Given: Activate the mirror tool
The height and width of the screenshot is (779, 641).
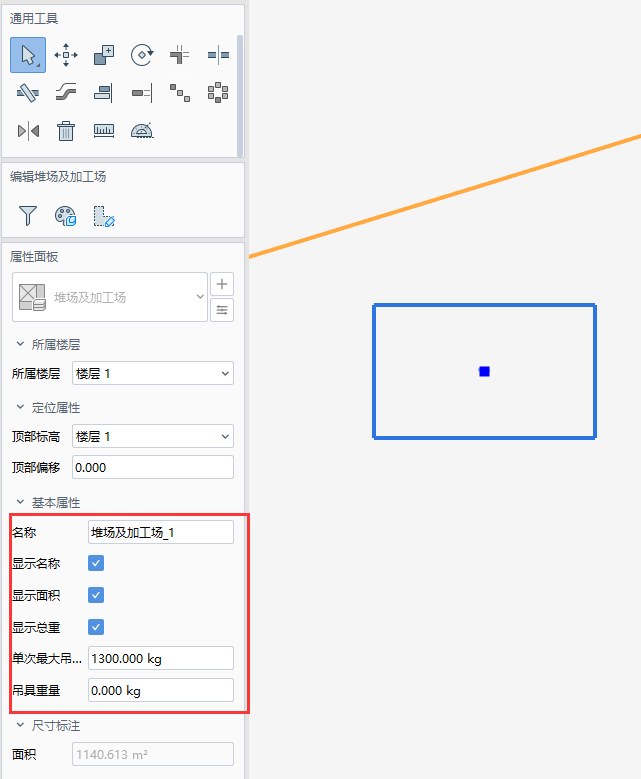Looking at the screenshot, I should pyautogui.click(x=28, y=131).
